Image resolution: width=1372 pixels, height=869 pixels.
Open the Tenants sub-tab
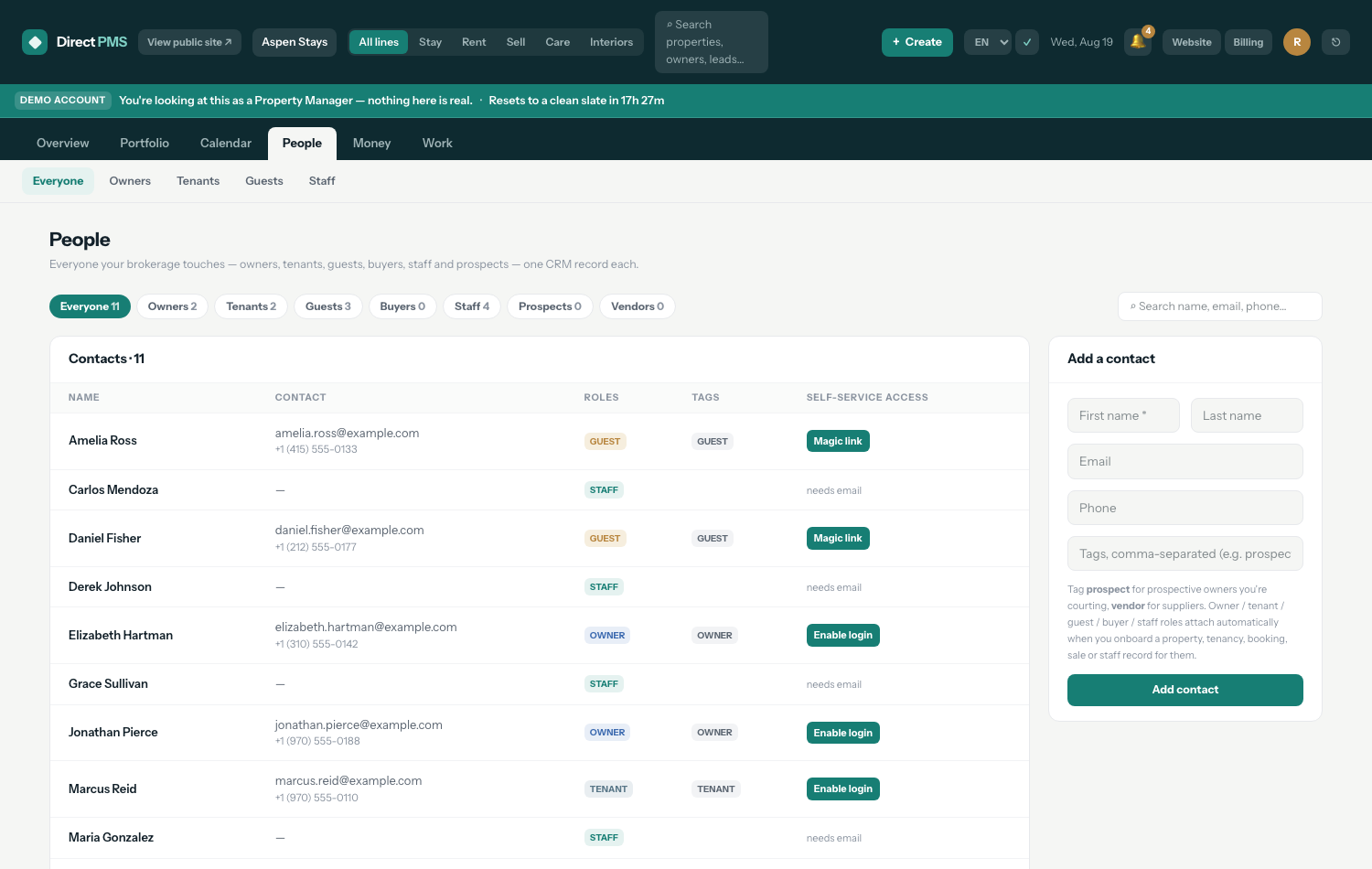click(198, 181)
